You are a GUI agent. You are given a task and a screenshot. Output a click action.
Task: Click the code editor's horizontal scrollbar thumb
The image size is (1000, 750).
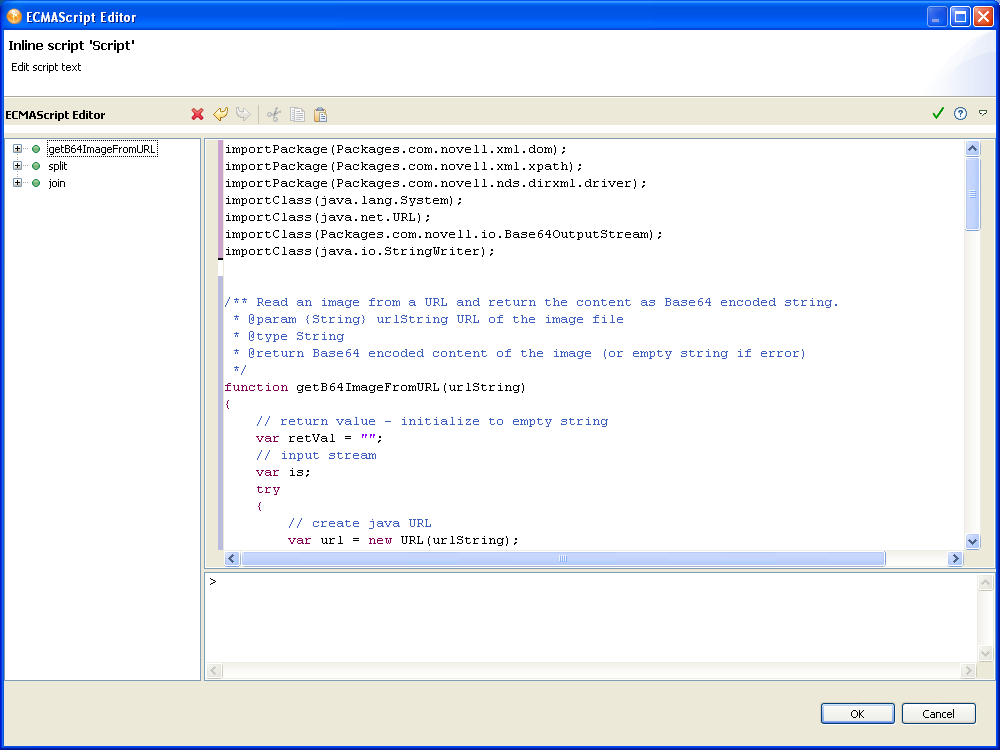pyautogui.click(x=562, y=559)
